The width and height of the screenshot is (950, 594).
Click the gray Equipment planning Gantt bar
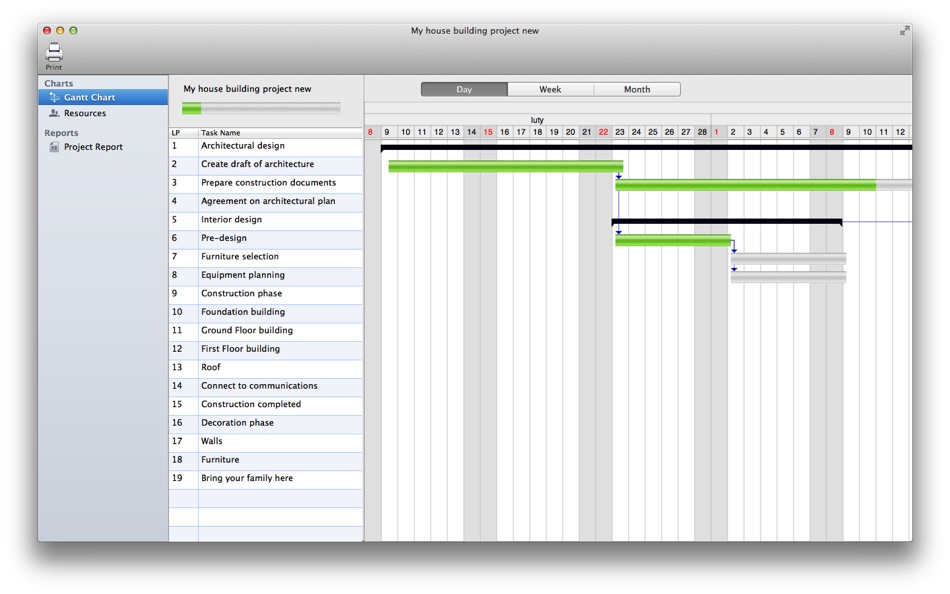click(788, 277)
